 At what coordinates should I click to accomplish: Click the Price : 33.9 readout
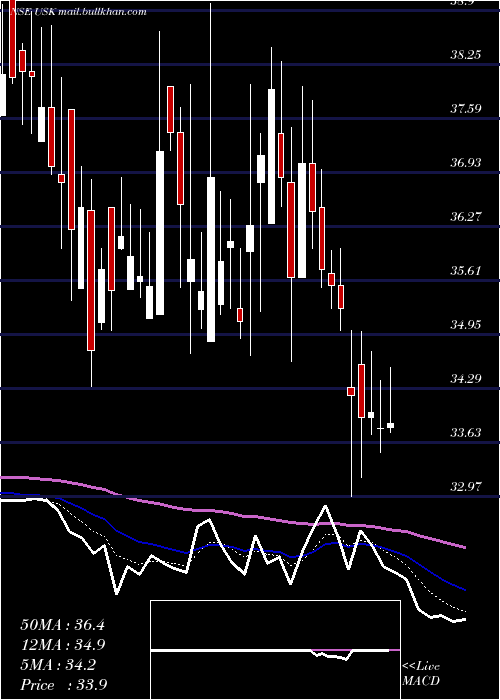click(63, 685)
